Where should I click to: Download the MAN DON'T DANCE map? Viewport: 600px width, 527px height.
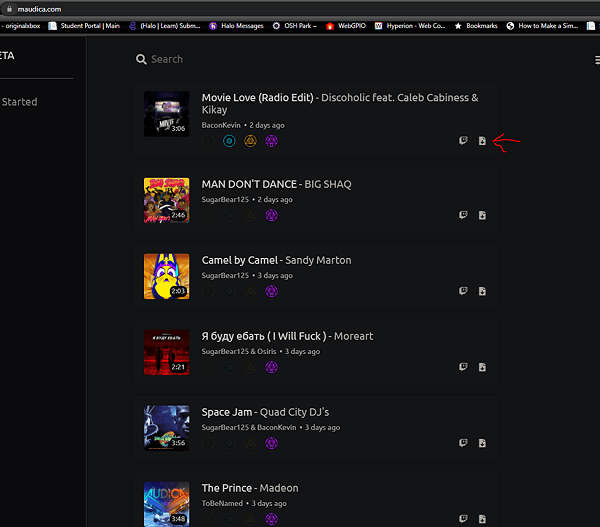[x=482, y=215]
